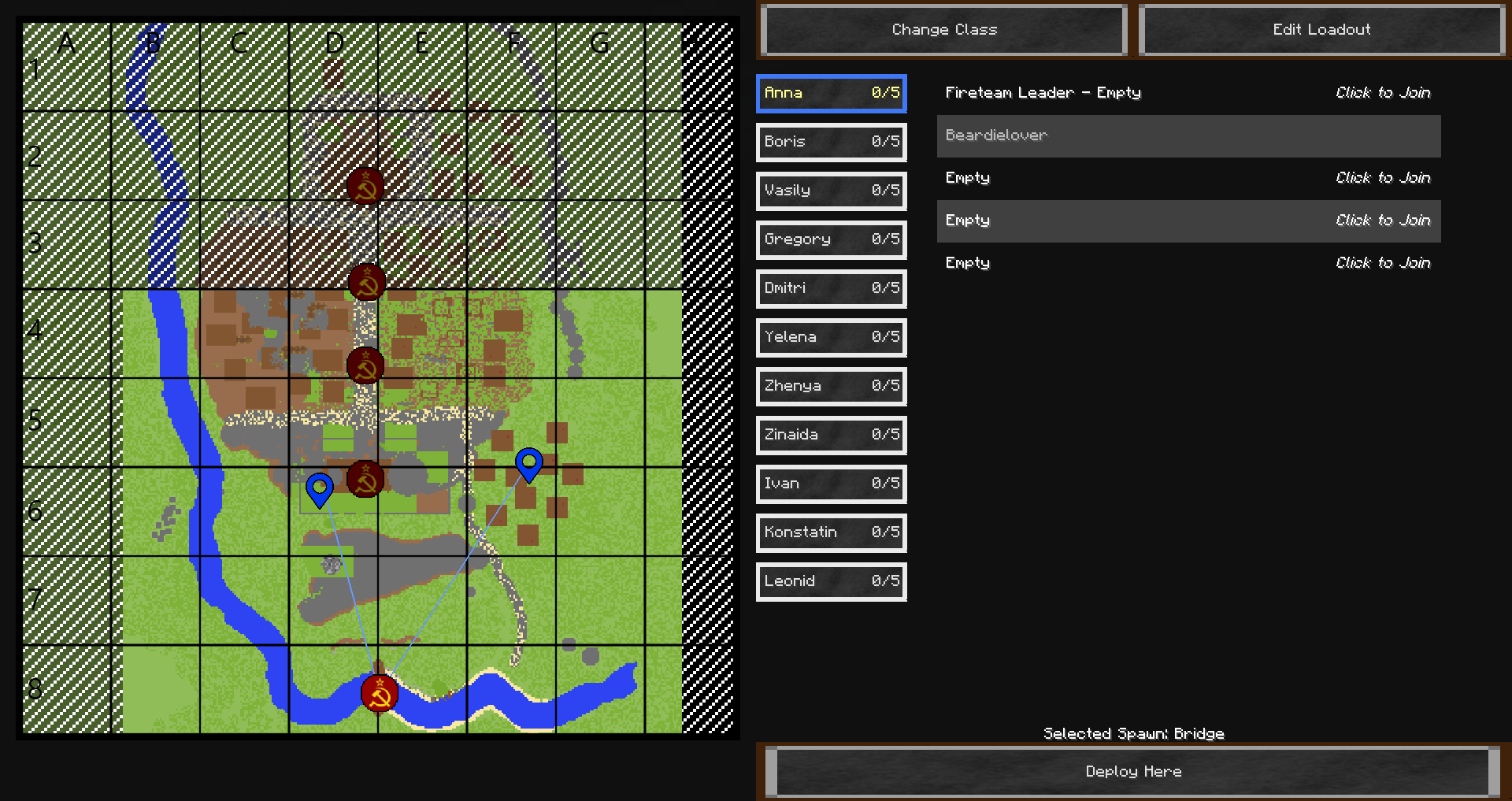
Task: Select the Anna squad
Action: click(832, 93)
